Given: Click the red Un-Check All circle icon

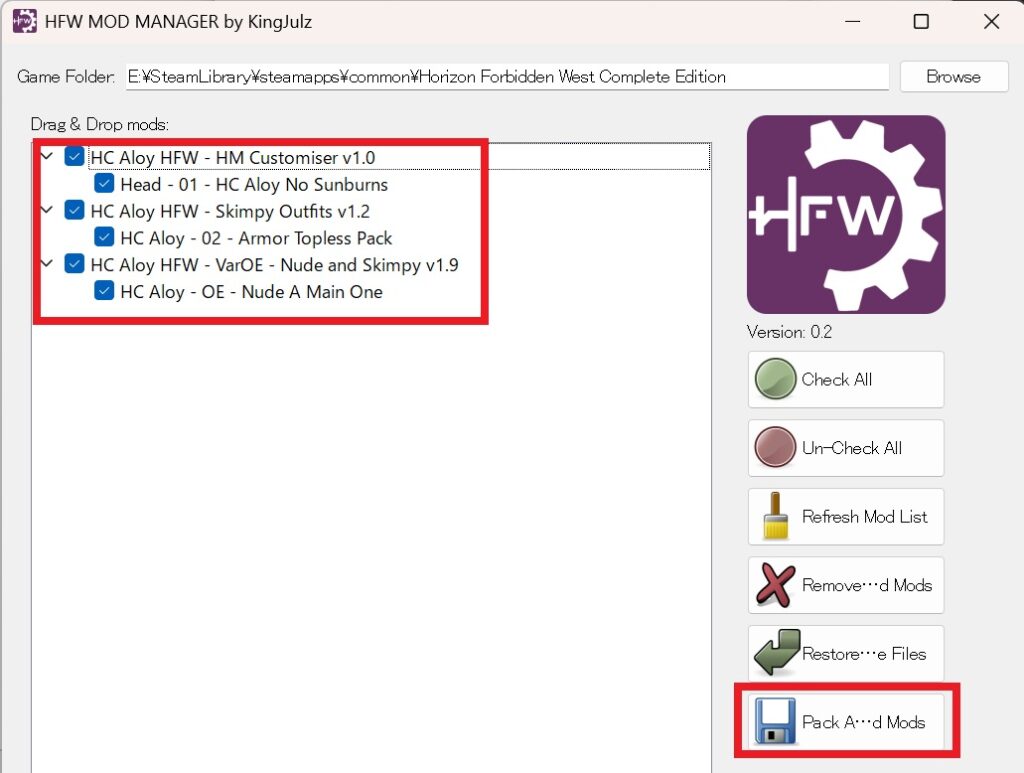Looking at the screenshot, I should (x=775, y=447).
